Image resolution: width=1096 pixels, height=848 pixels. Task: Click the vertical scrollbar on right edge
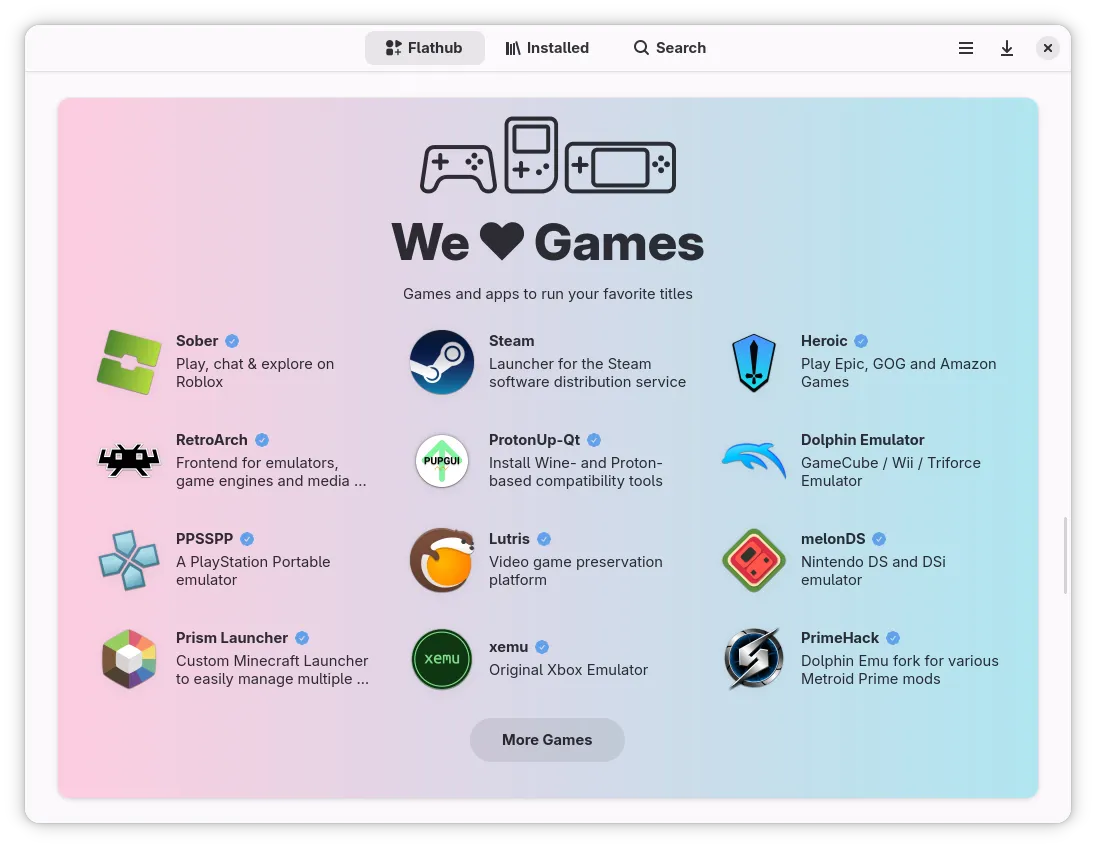tap(1066, 555)
